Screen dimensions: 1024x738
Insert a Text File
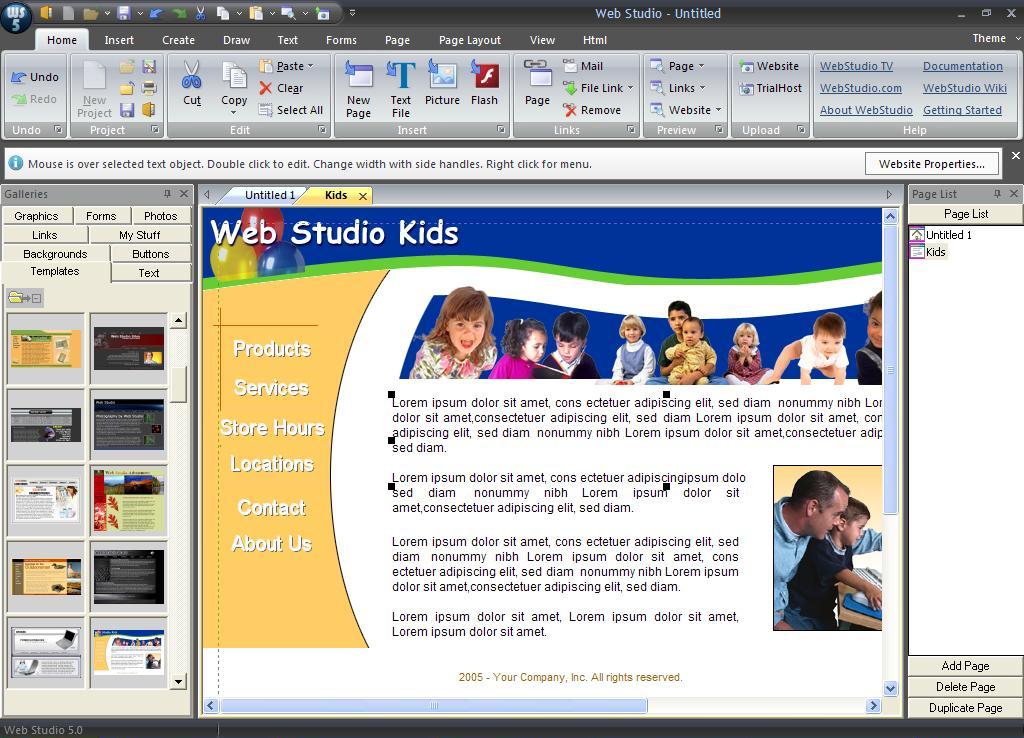pos(400,85)
